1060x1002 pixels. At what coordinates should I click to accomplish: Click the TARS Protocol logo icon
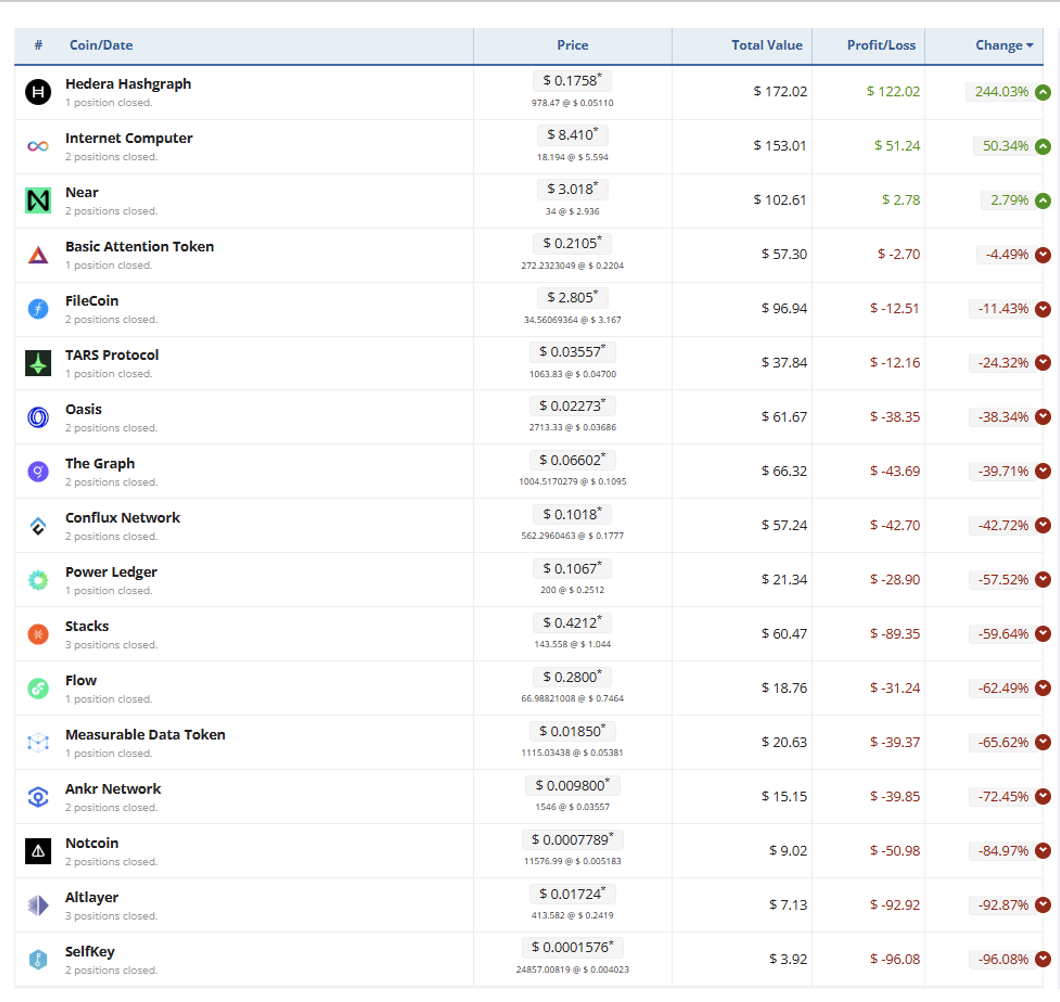(38, 363)
